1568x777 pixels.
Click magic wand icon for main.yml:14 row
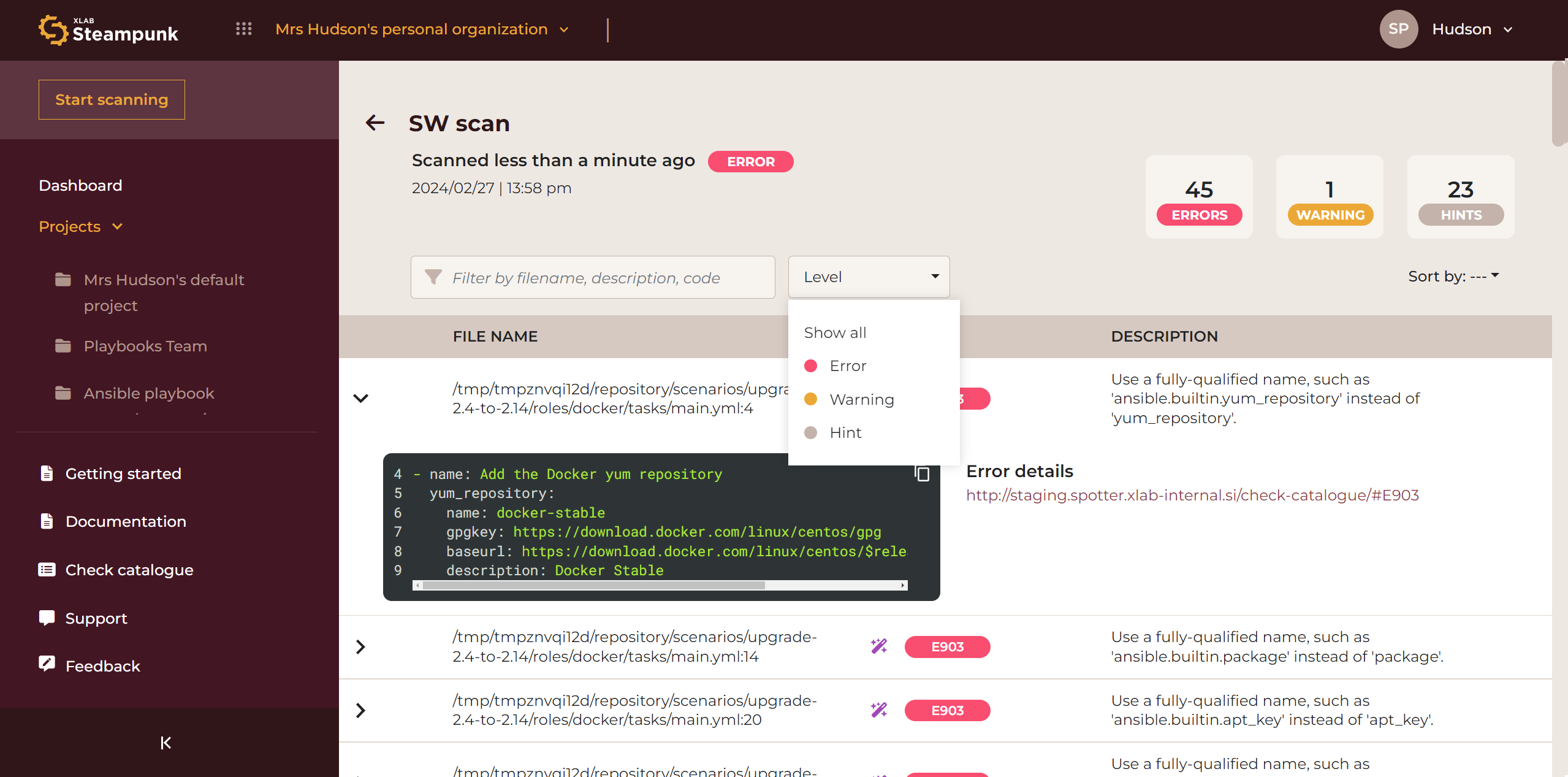pos(879,646)
